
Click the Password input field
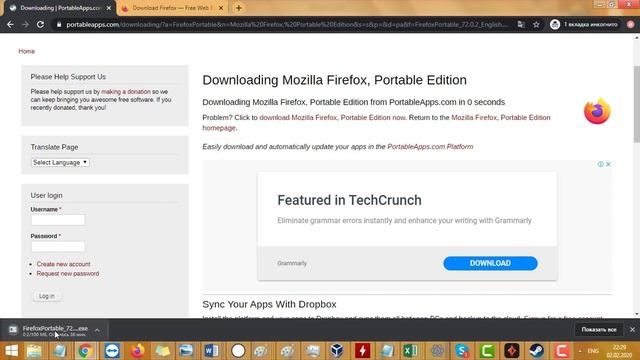(x=58, y=247)
